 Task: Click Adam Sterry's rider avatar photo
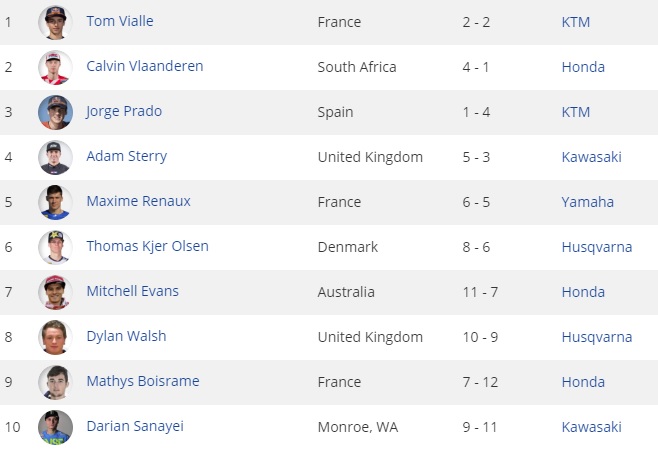[x=55, y=157]
